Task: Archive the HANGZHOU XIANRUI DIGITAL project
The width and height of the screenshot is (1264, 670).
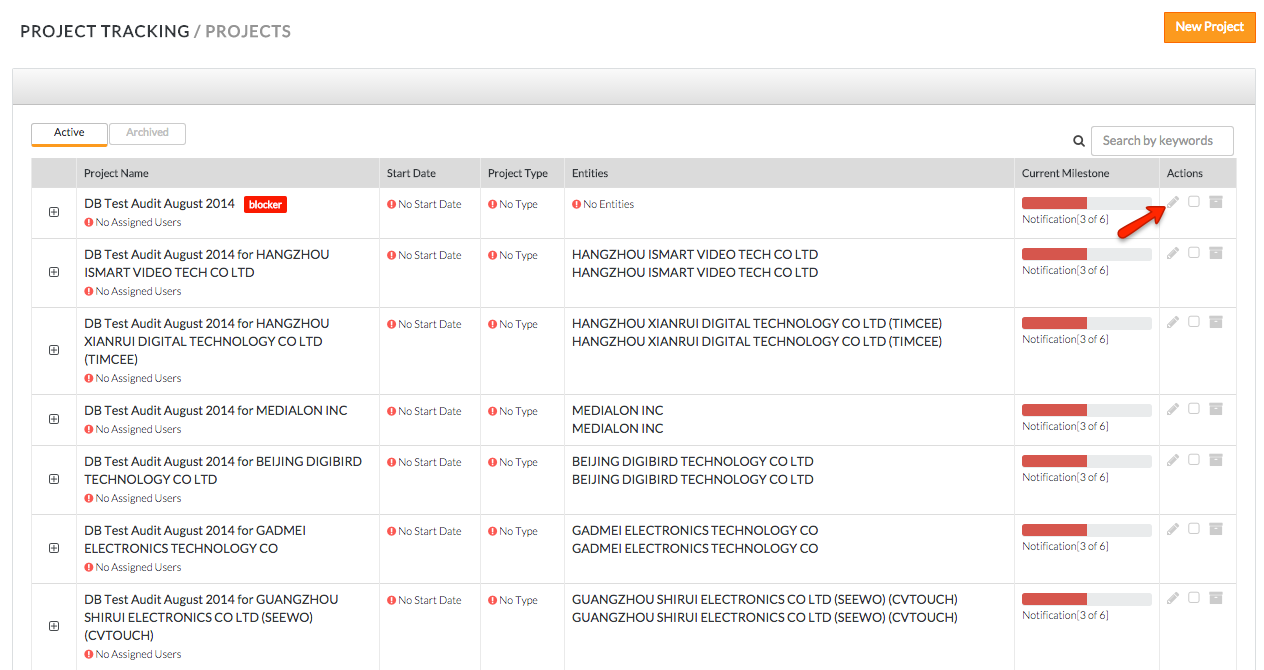Action: (x=1216, y=322)
